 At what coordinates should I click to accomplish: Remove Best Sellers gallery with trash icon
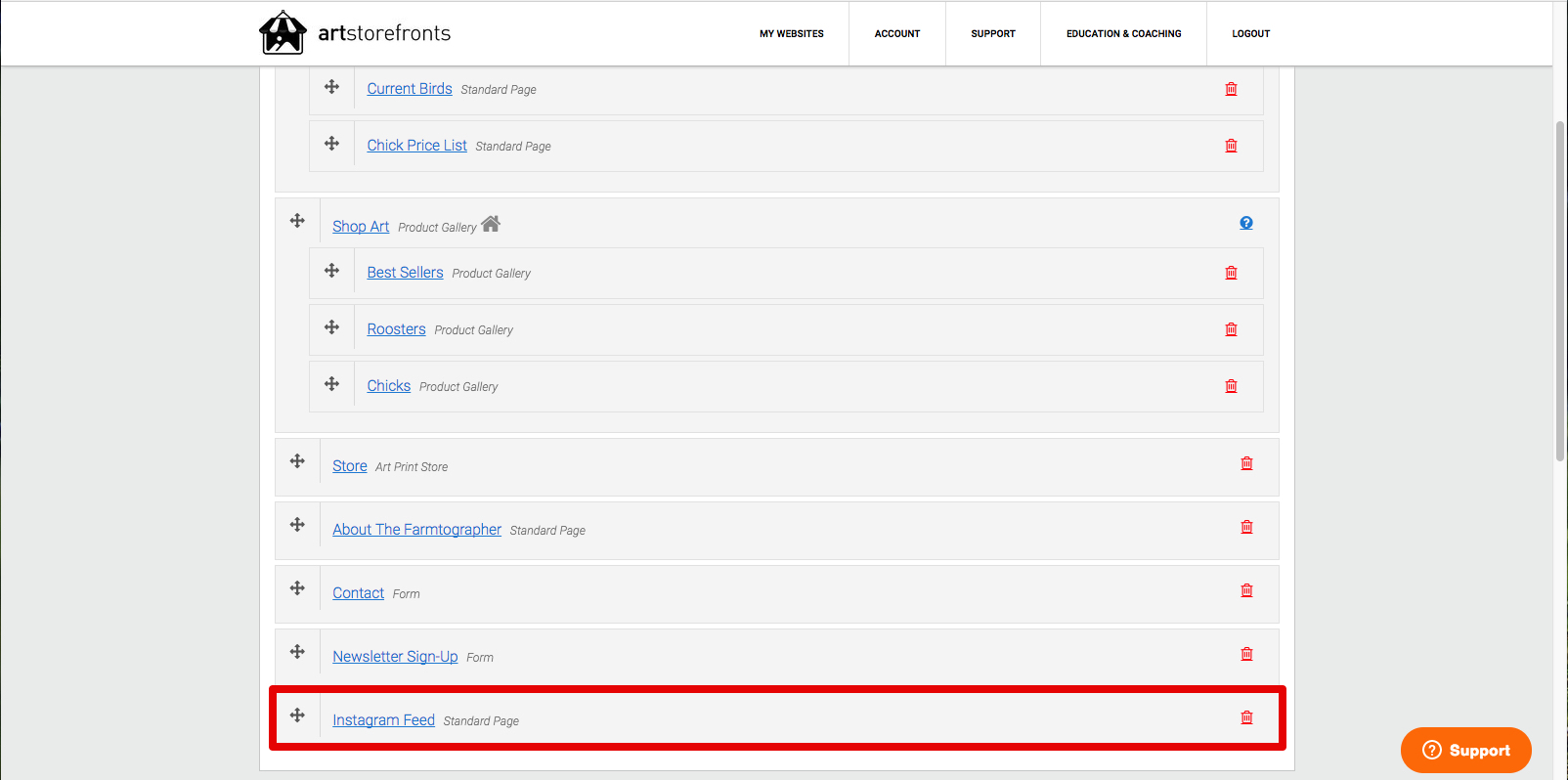[1231, 273]
